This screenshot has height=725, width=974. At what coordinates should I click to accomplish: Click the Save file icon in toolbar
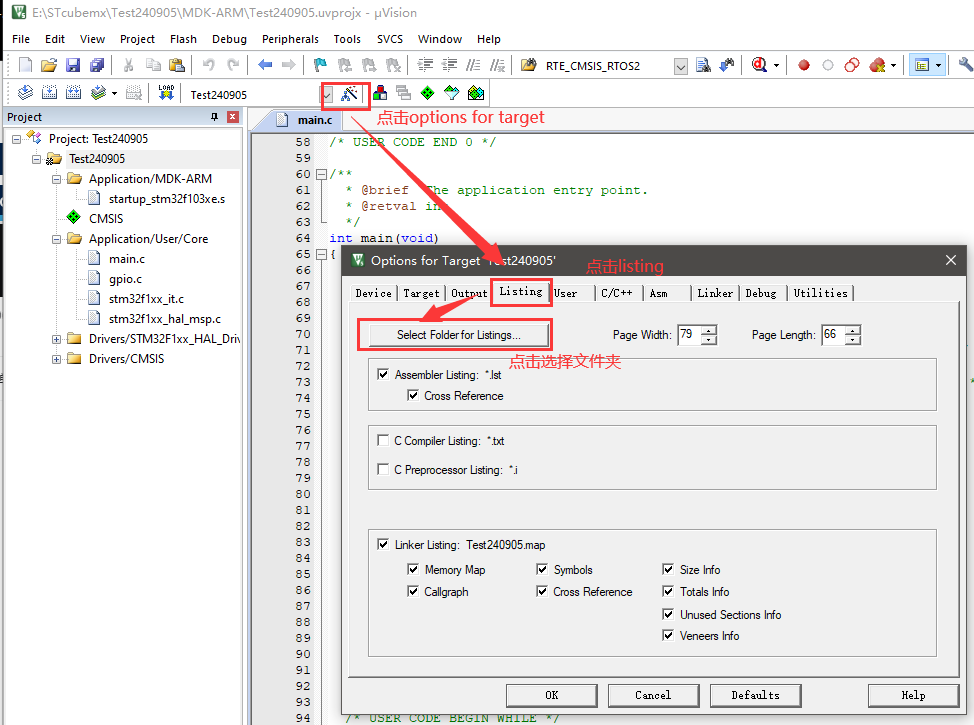73,66
